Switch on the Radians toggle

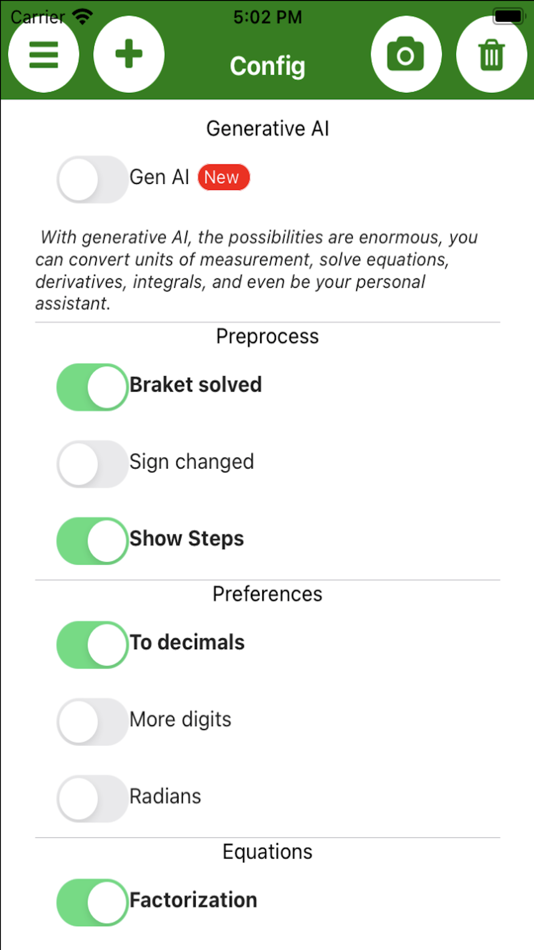tap(93, 799)
